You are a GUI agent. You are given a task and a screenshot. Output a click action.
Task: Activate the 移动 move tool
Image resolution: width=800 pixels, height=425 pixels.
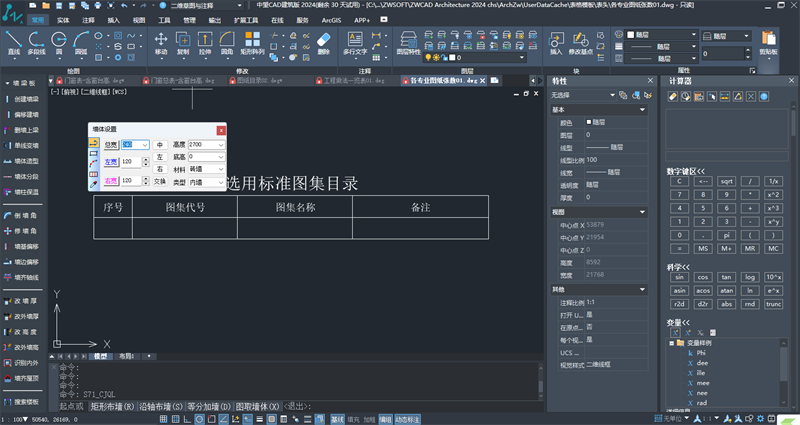pos(161,43)
